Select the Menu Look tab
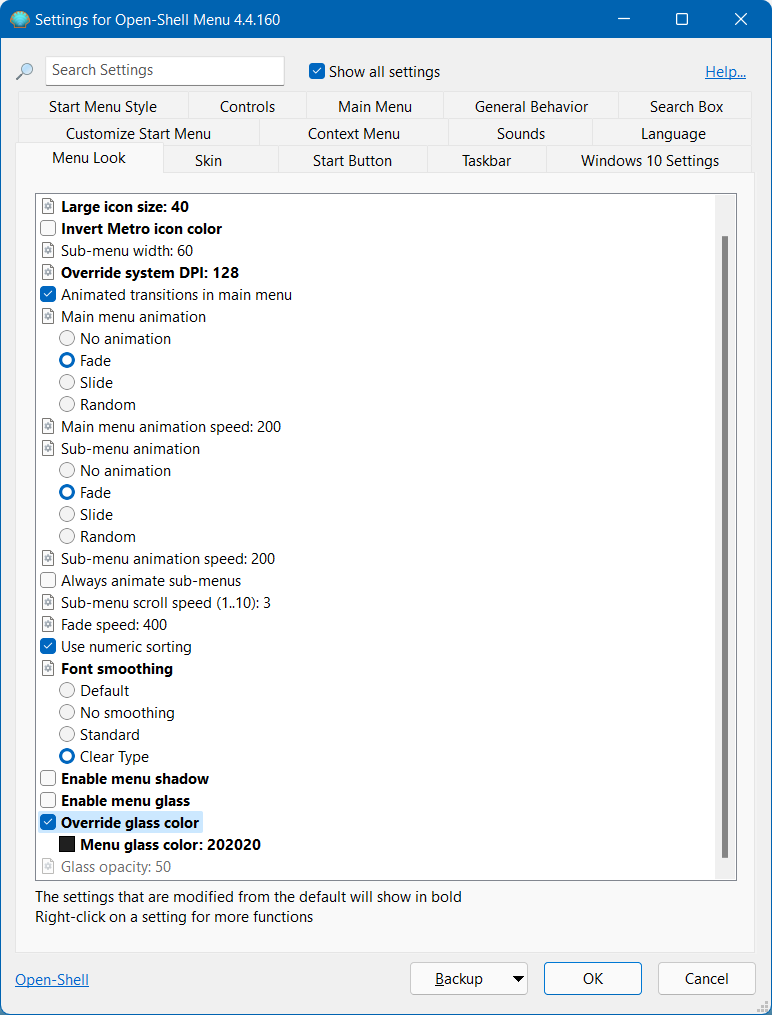The height and width of the screenshot is (1015, 772). click(89, 158)
